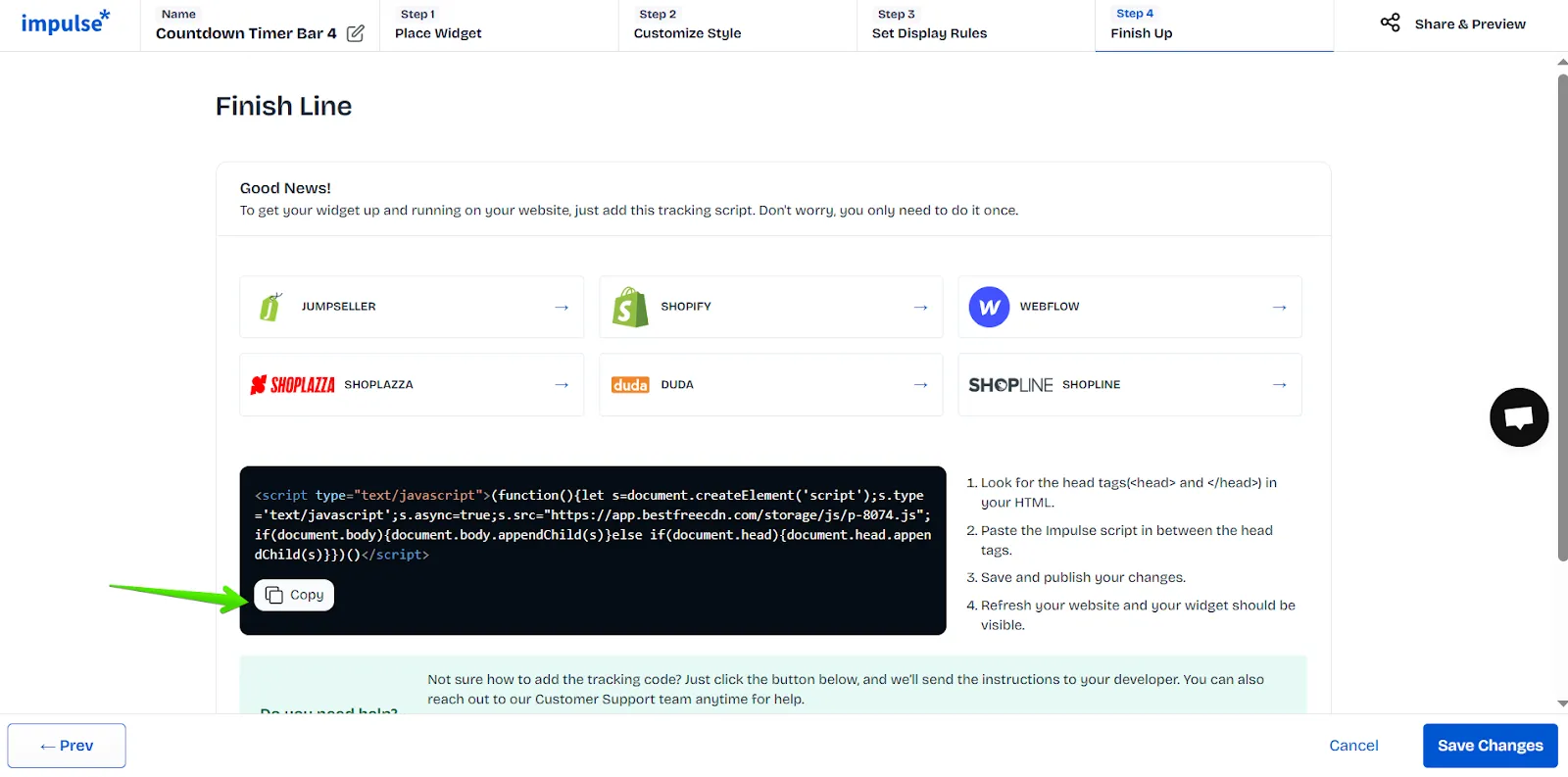Go to Step 3 Set Display Rules
The width and height of the screenshot is (1568, 777).
[975, 25]
